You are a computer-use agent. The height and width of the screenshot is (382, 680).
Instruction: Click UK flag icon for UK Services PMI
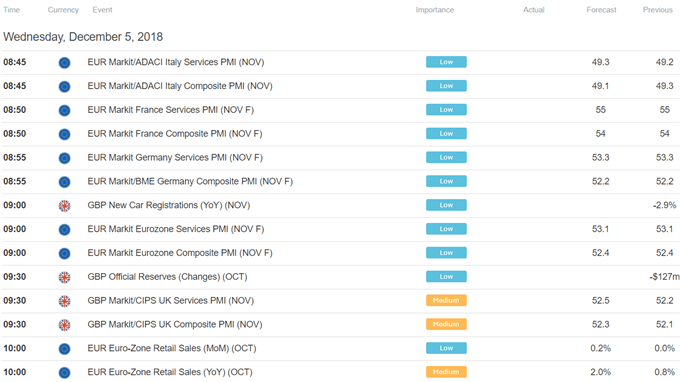pyautogui.click(x=64, y=301)
